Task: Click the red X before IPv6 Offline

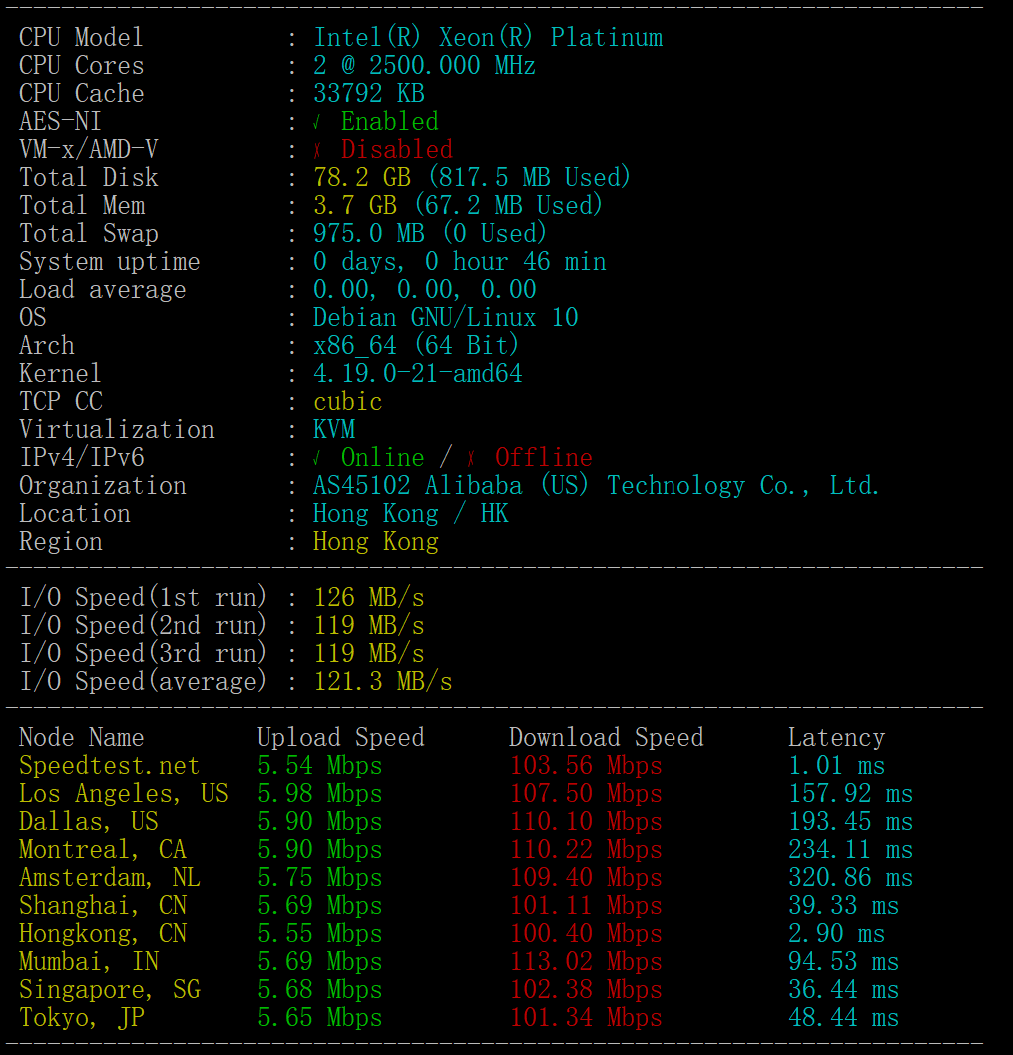Action: click(471, 458)
